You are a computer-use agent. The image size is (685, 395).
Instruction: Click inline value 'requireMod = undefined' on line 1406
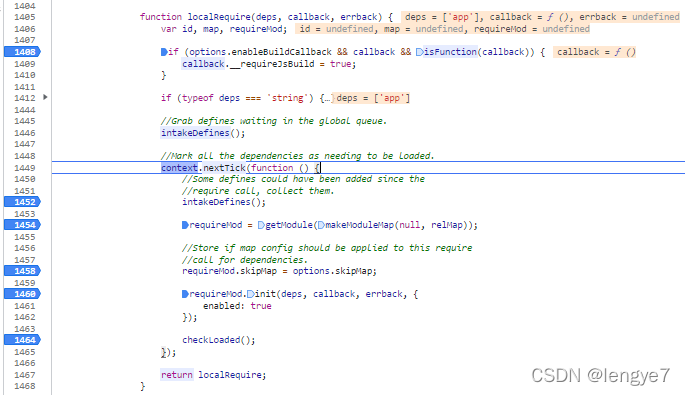pyautogui.click(x=532, y=29)
